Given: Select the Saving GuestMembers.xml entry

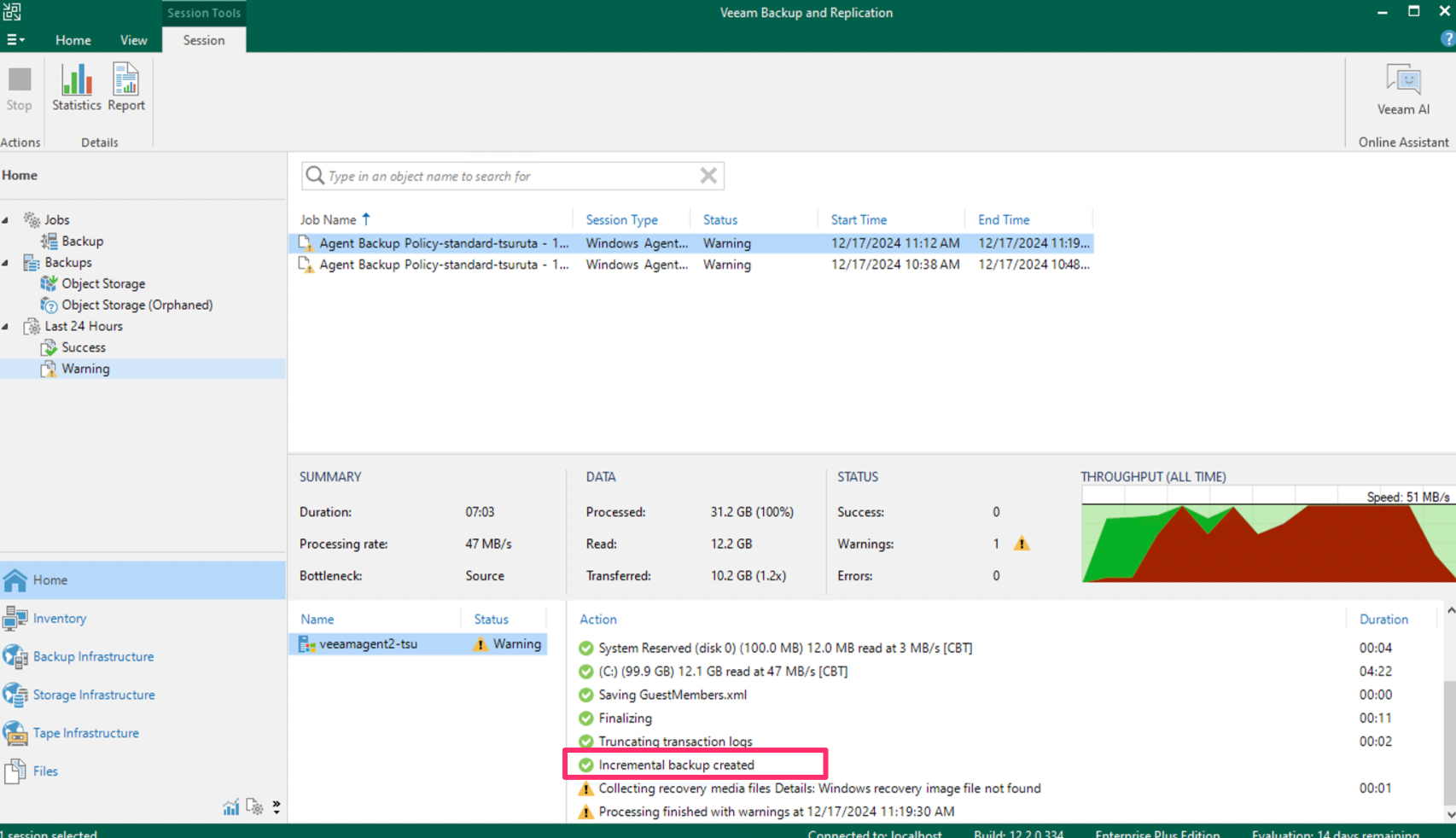Looking at the screenshot, I should (673, 695).
